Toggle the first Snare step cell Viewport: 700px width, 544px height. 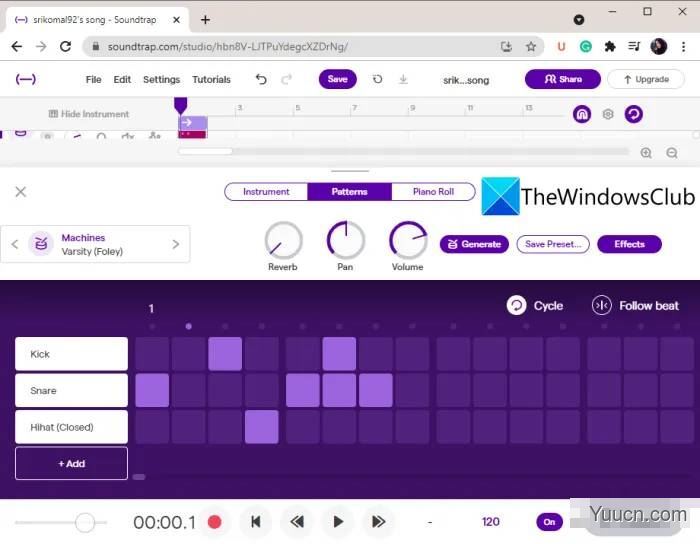click(x=152, y=390)
